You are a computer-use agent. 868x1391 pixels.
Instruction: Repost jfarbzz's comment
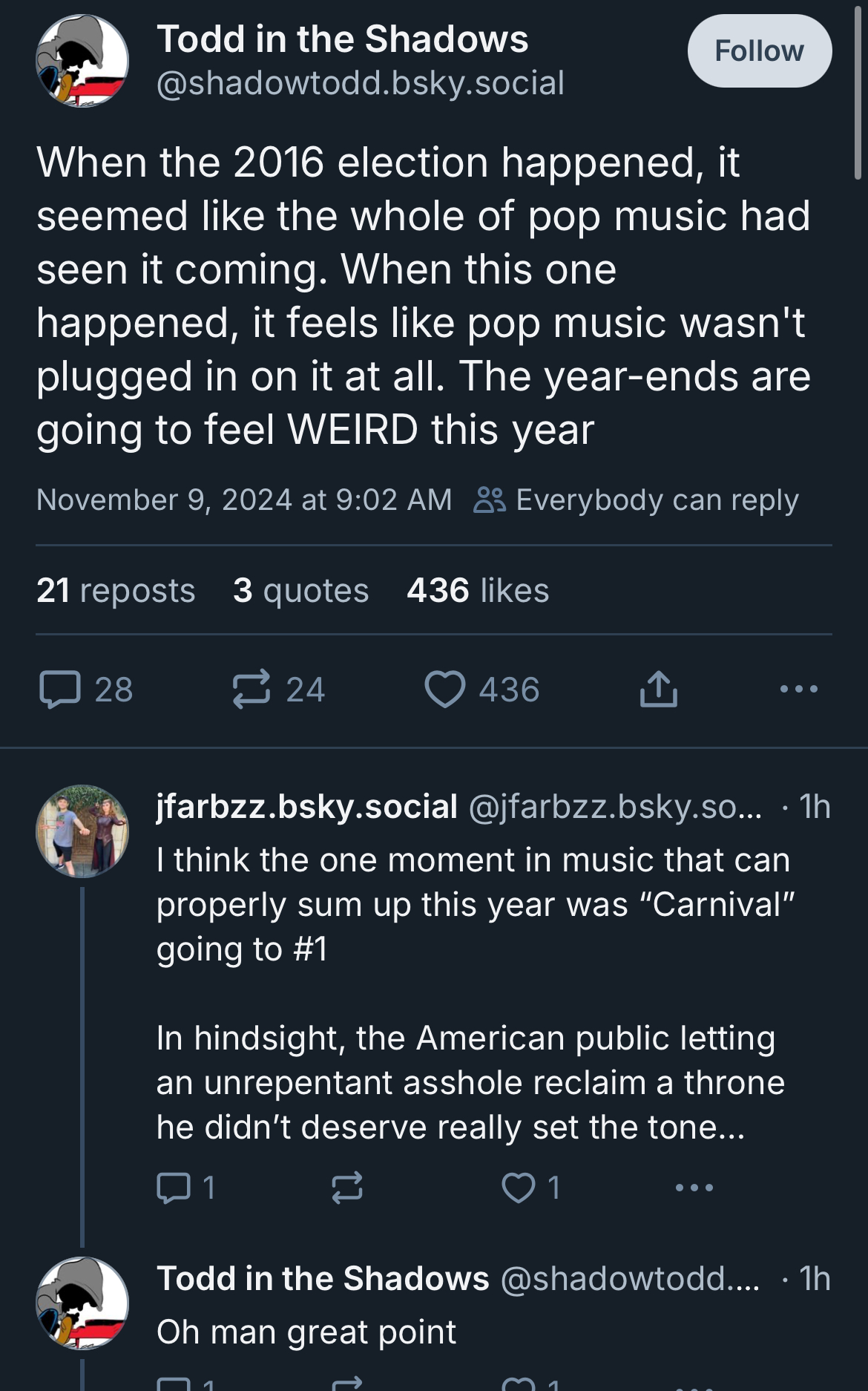click(x=347, y=1188)
